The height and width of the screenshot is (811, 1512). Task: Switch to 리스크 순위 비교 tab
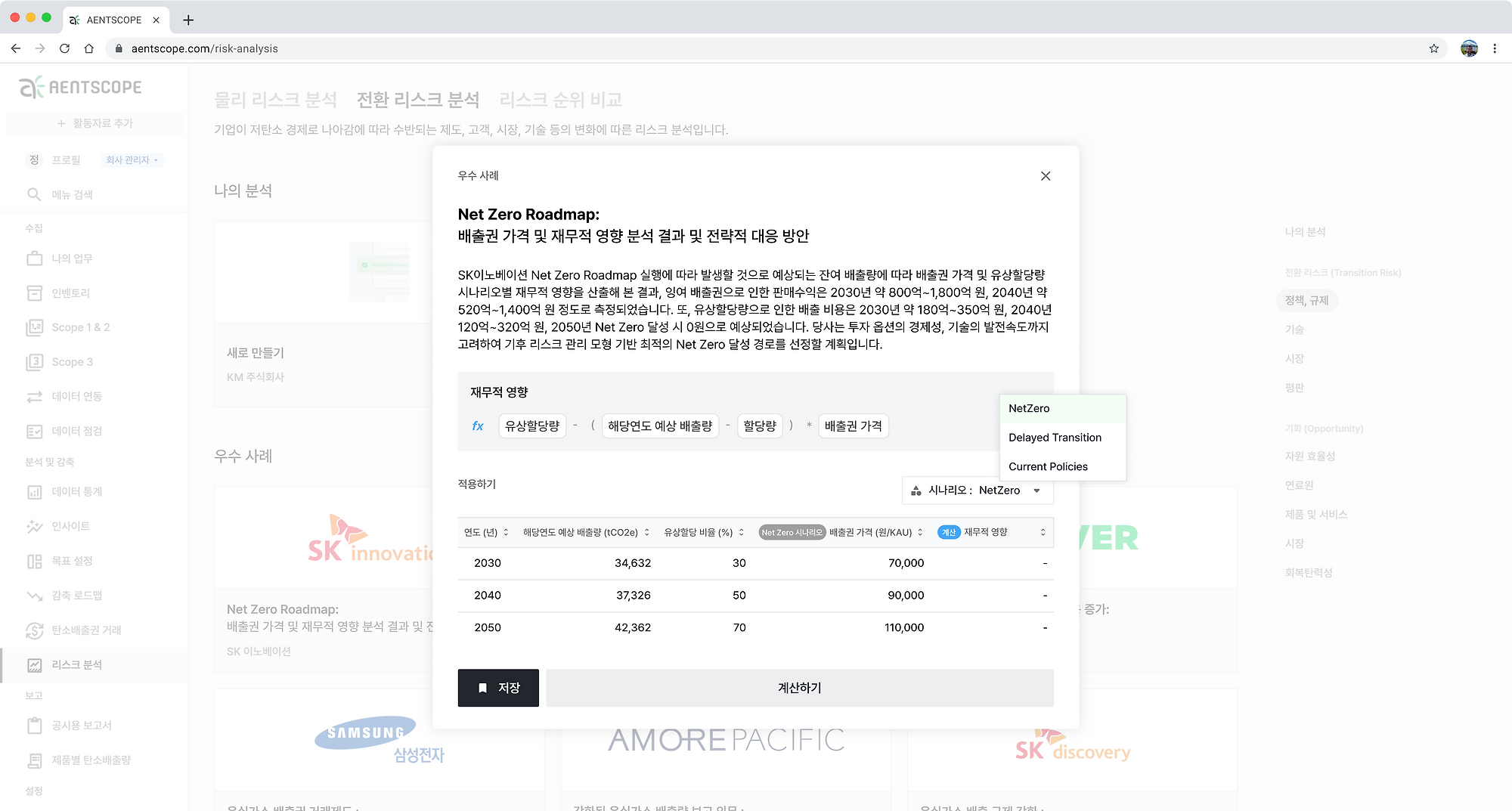561,100
